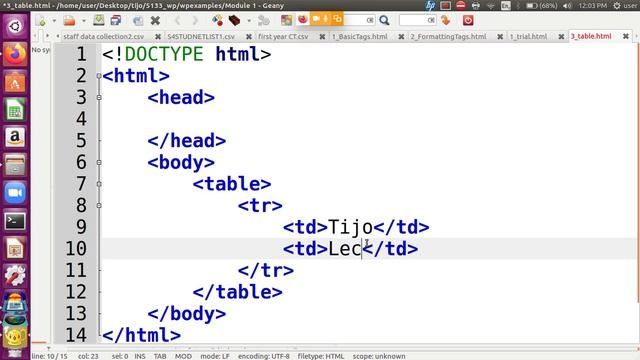The height and width of the screenshot is (360, 640).
Task: Collapse the table fold marker on line 7
Action: click(x=99, y=184)
